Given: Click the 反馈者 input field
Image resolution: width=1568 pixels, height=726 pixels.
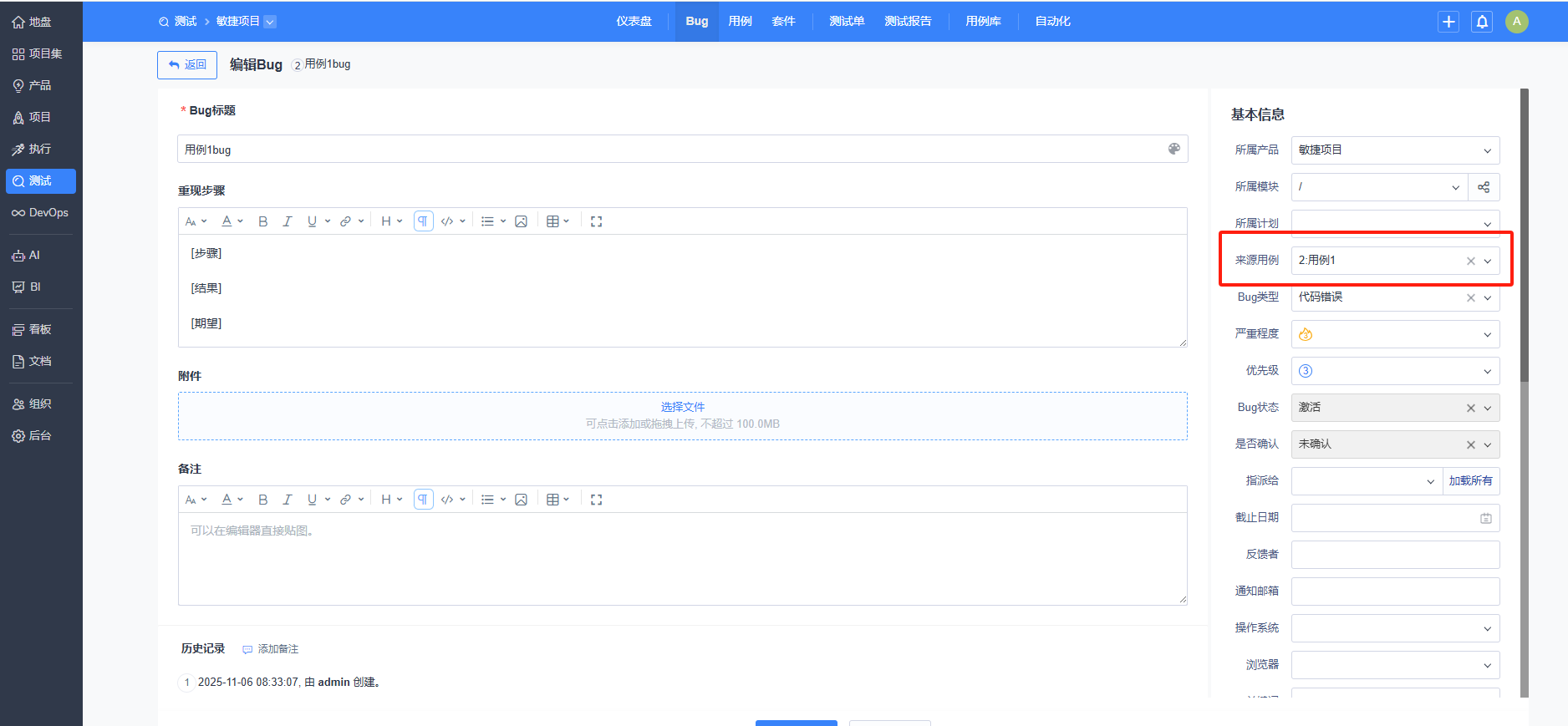Looking at the screenshot, I should pos(1395,555).
